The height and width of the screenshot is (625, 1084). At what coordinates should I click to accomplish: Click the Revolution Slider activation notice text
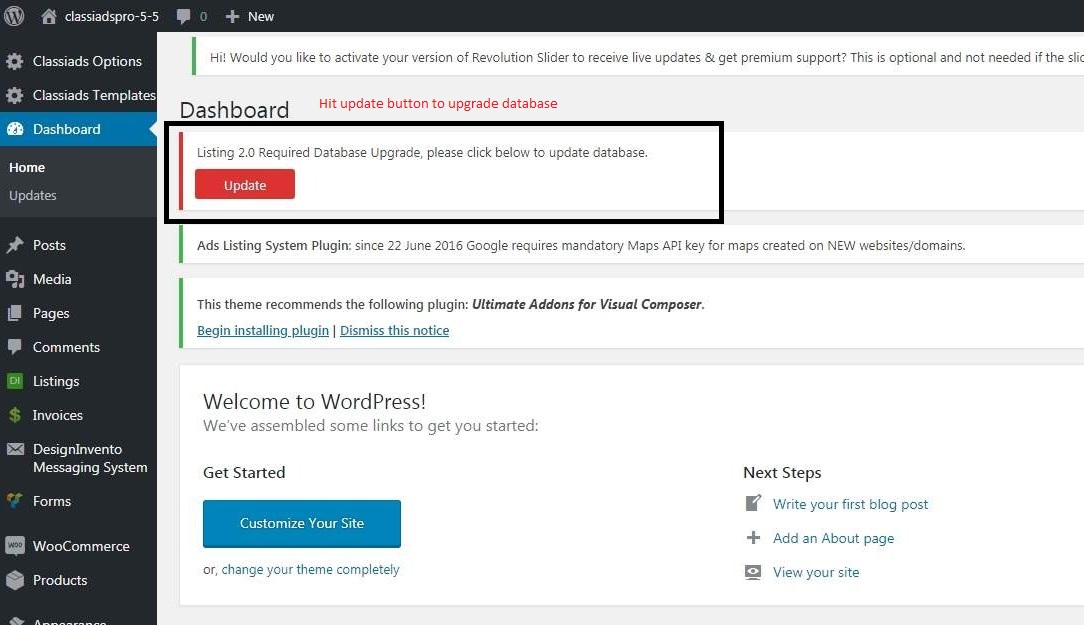[646, 57]
